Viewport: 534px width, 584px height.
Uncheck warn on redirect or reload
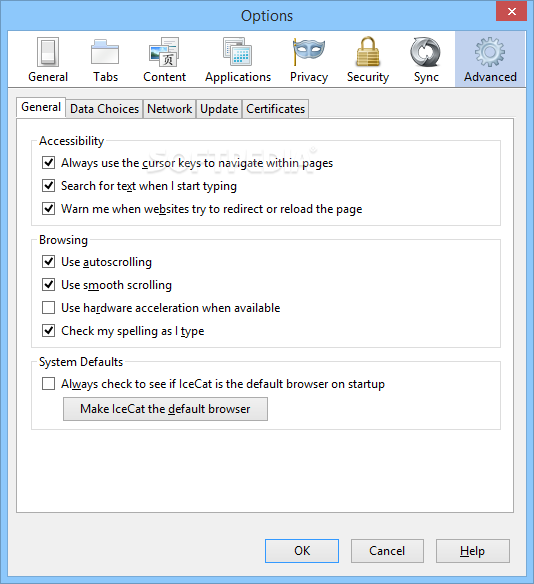coord(48,209)
